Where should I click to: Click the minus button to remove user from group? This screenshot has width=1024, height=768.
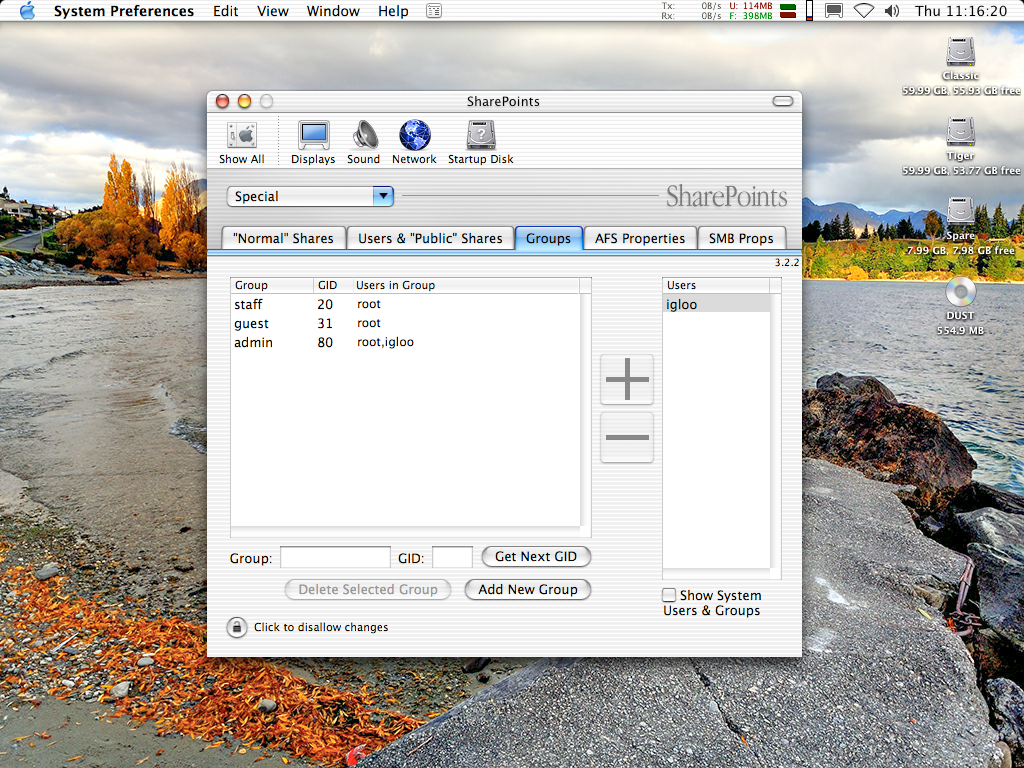click(627, 437)
